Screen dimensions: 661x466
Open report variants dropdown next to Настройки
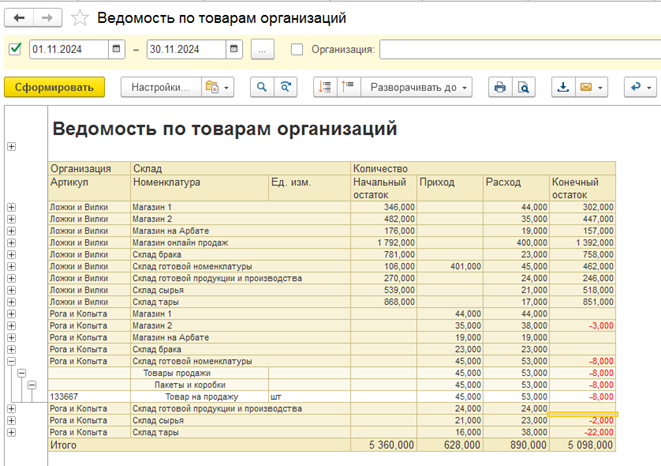(x=218, y=87)
